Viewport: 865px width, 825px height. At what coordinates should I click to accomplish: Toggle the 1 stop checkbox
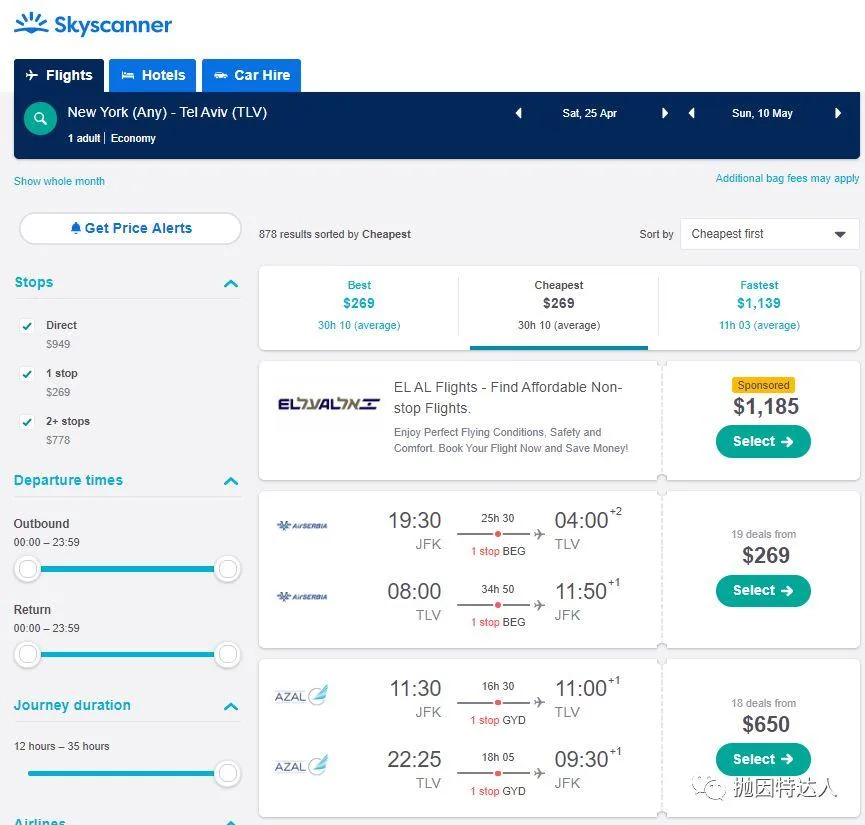[26, 374]
